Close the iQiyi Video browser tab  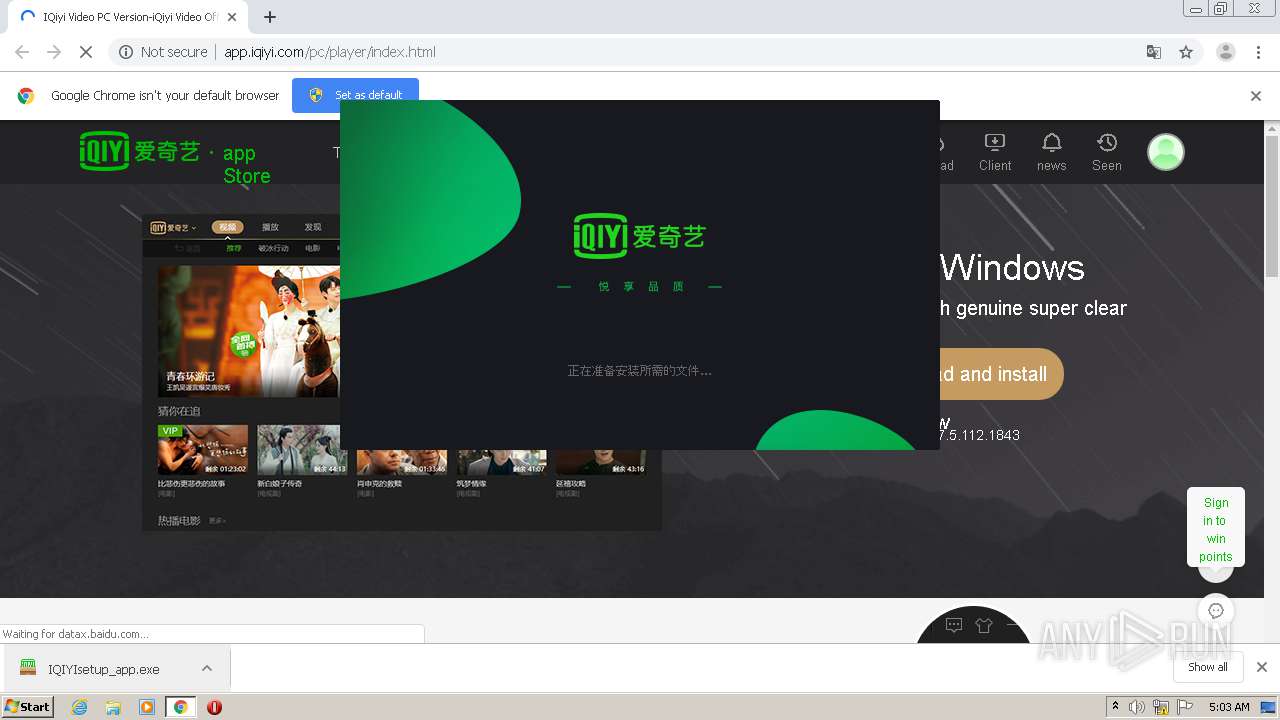pyautogui.click(x=232, y=17)
